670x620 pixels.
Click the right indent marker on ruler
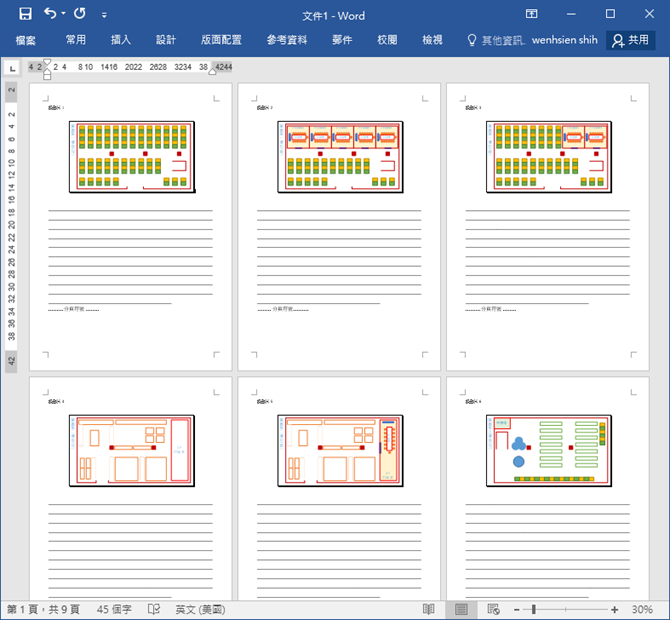tap(212, 71)
